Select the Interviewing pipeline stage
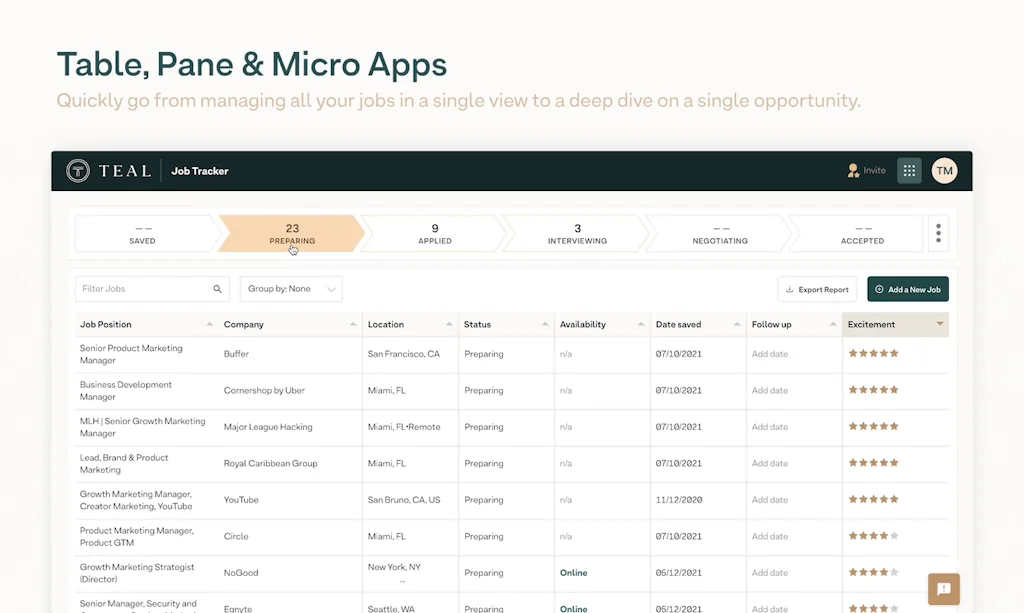This screenshot has width=1024, height=613. 577,233
